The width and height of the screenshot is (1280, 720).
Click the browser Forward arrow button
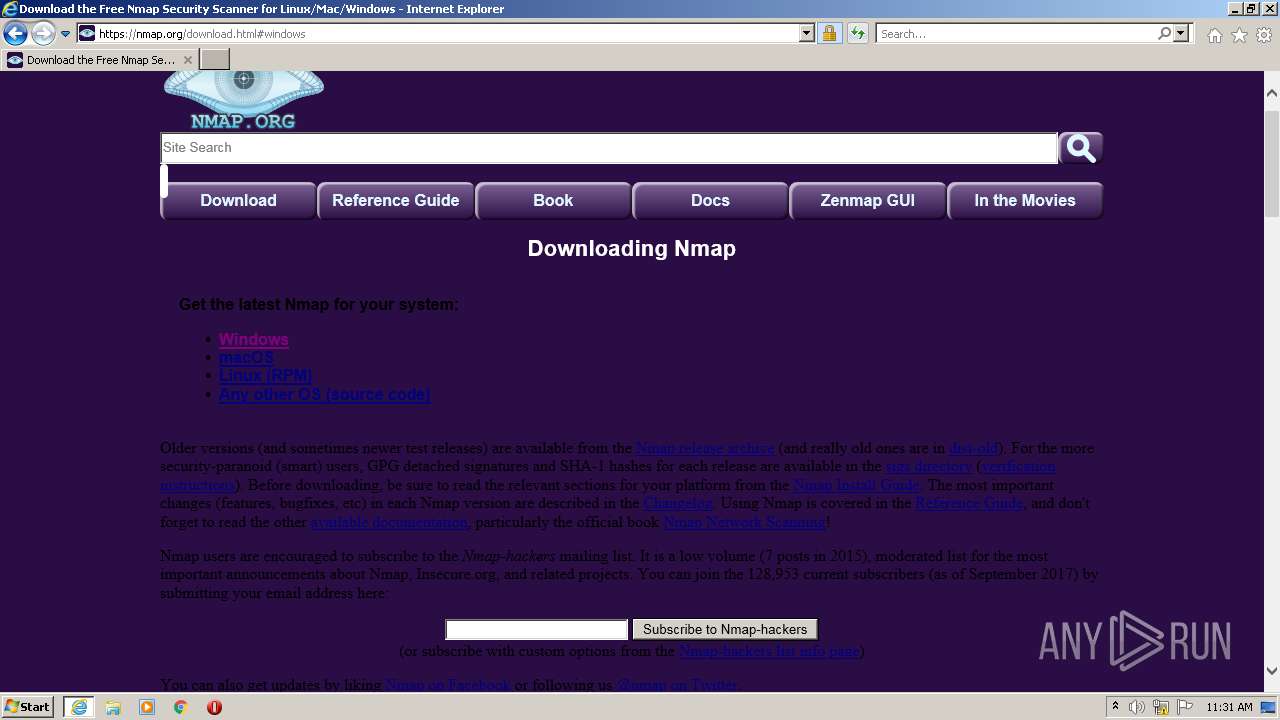43,34
